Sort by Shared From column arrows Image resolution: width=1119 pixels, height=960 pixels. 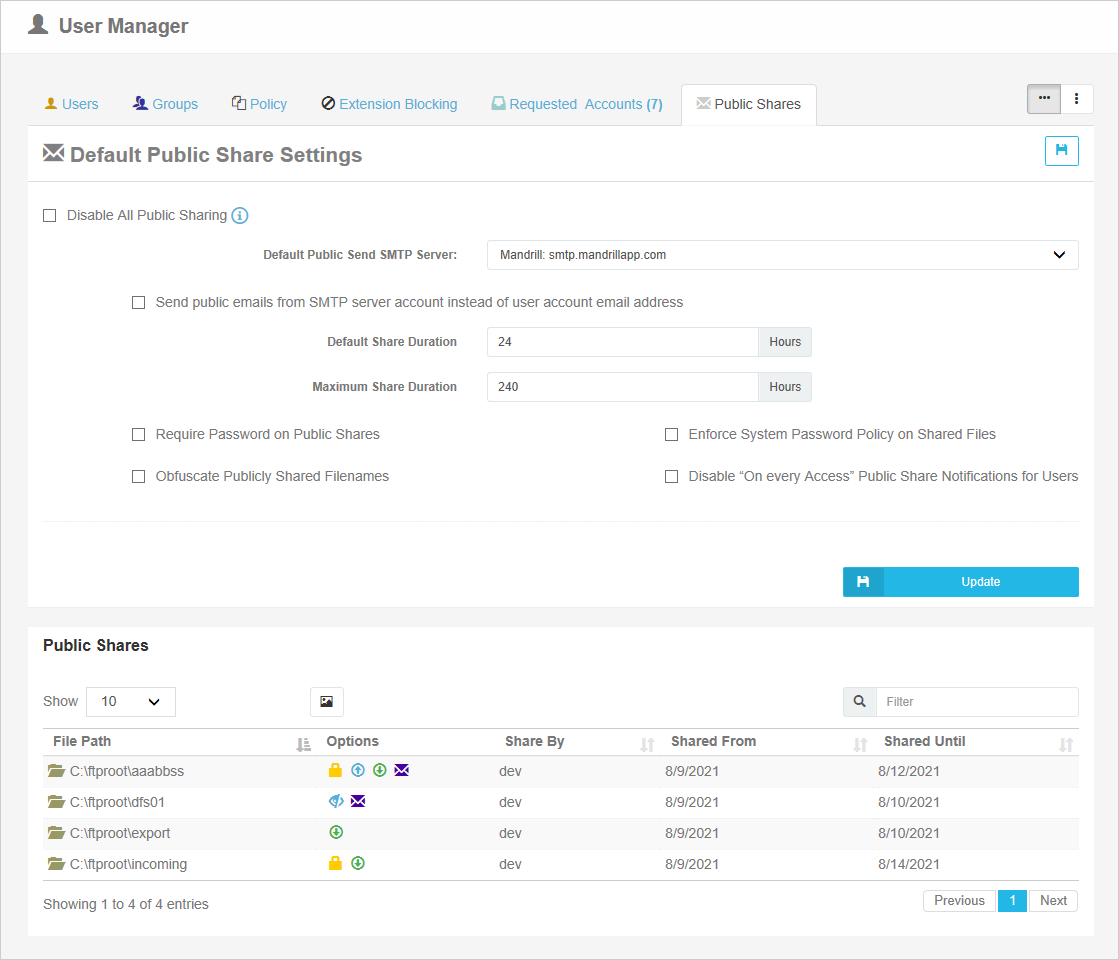(860, 744)
